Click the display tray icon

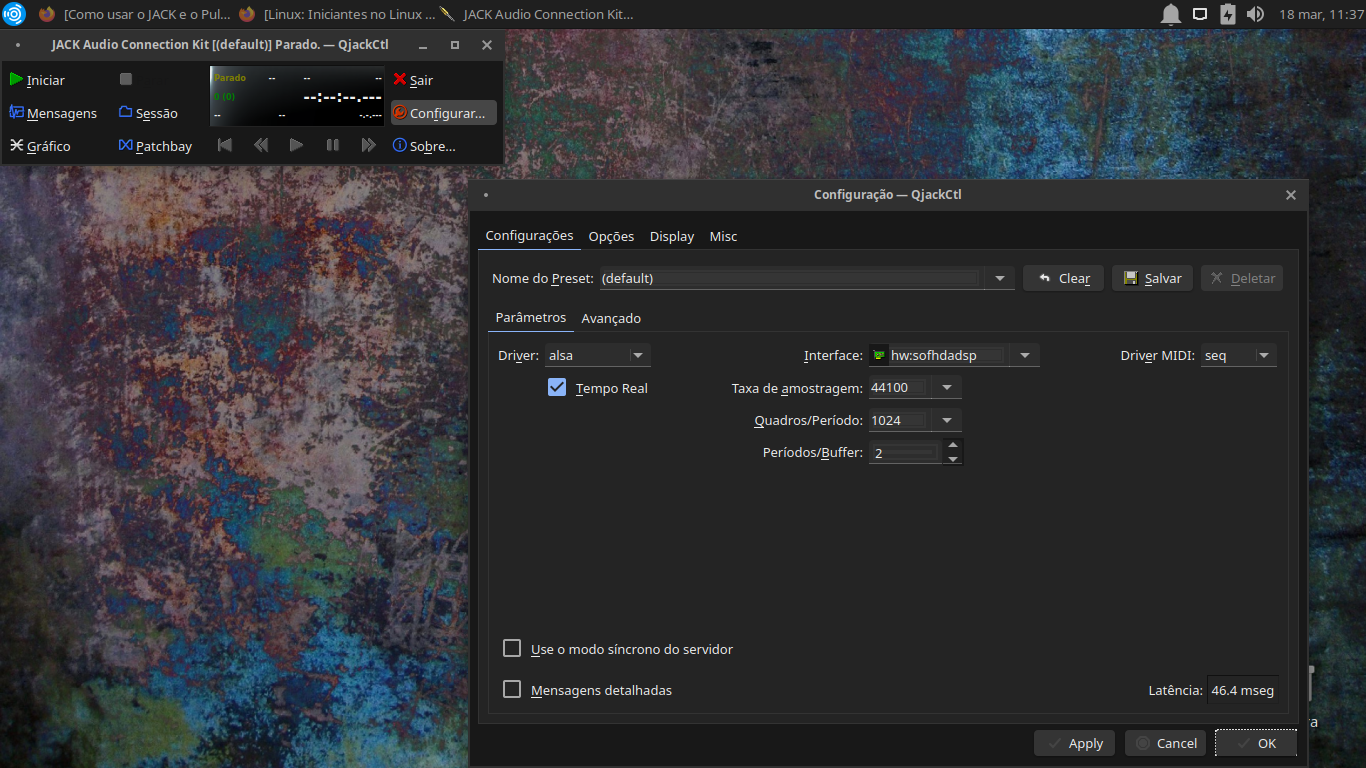click(x=1200, y=14)
